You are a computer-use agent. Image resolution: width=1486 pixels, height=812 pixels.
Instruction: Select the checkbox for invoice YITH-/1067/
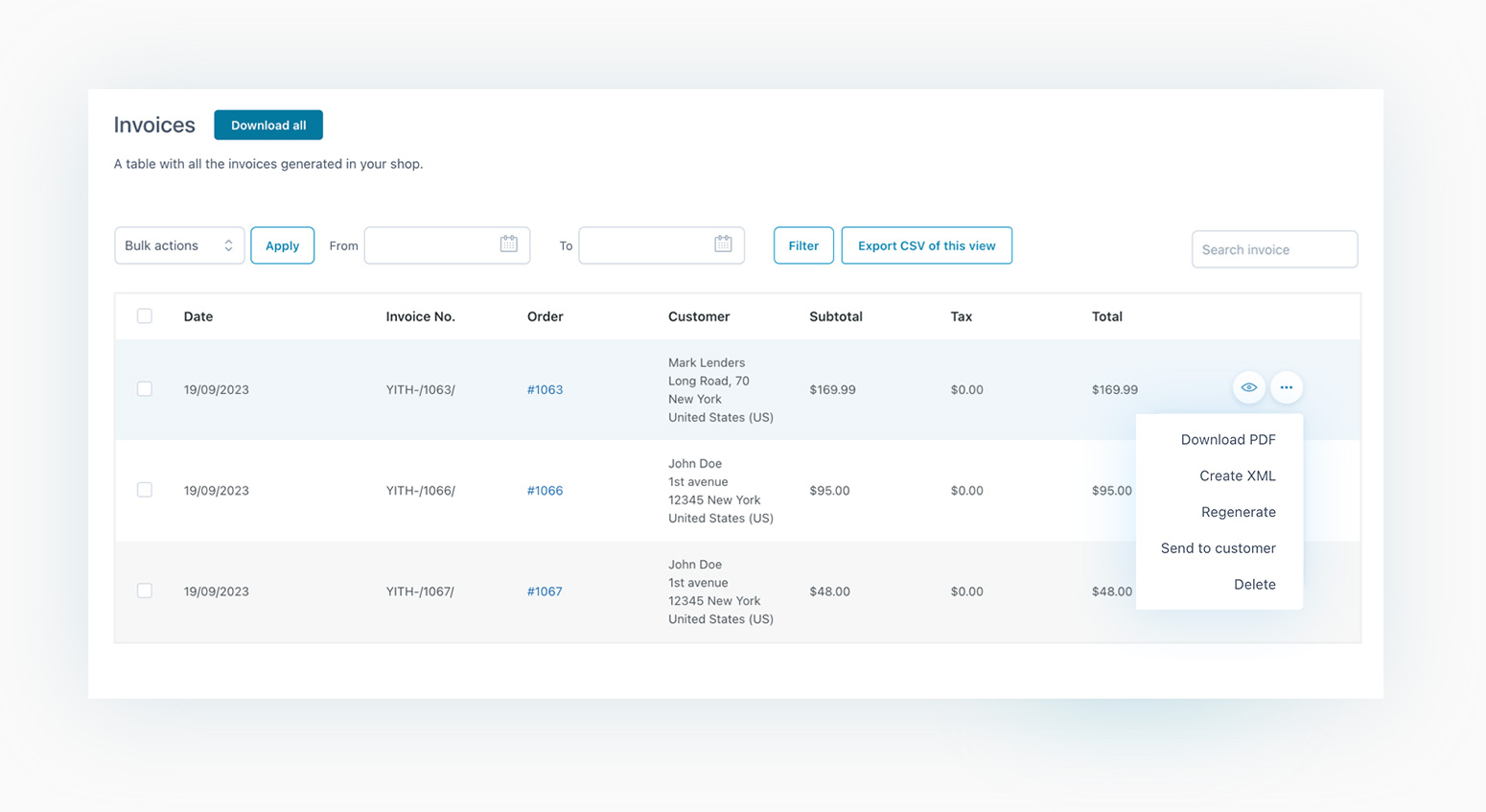[x=144, y=591]
